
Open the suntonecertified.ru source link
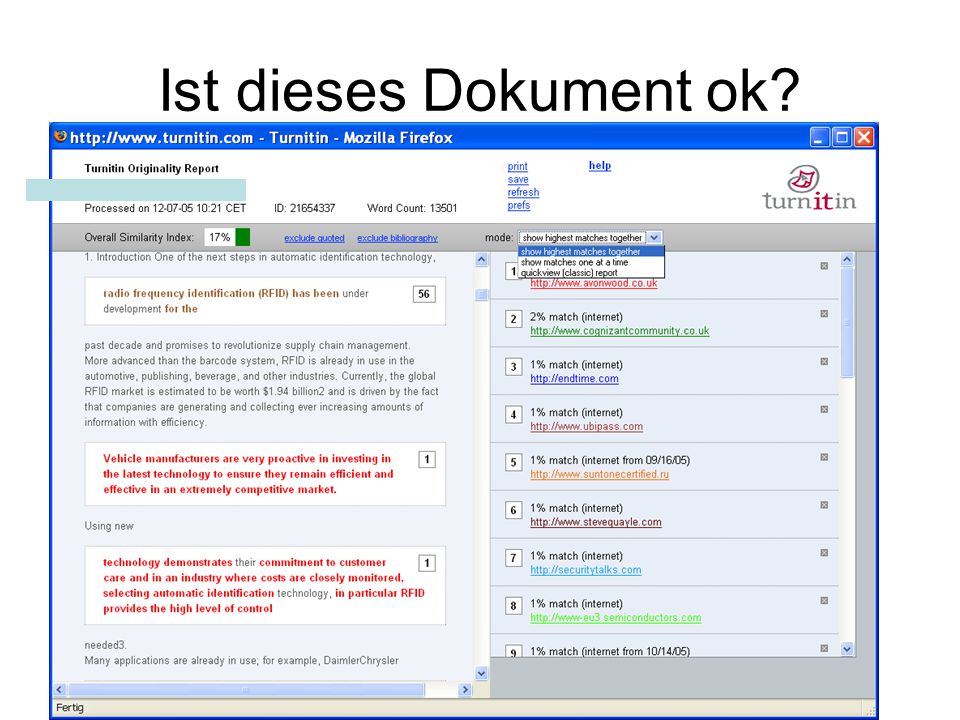tap(599, 474)
